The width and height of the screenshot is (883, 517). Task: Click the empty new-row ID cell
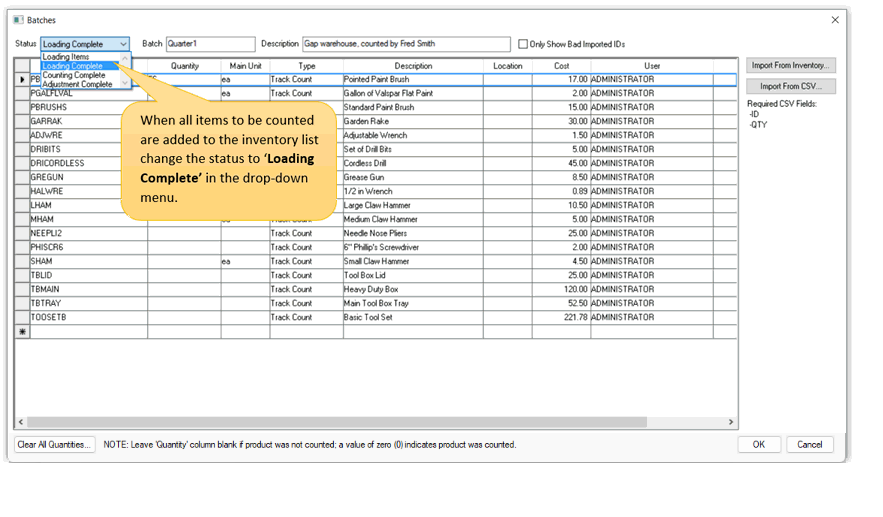coord(88,332)
